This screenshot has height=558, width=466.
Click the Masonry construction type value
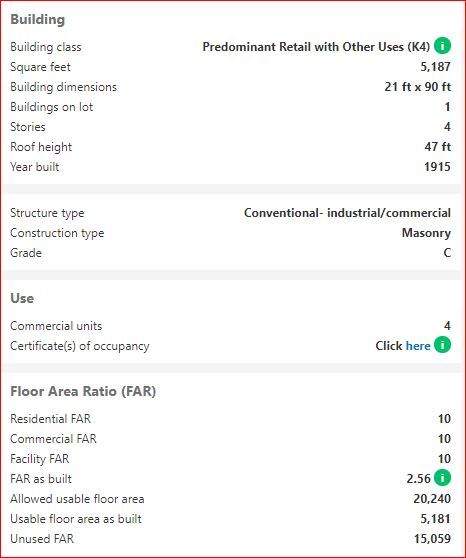[x=426, y=233]
